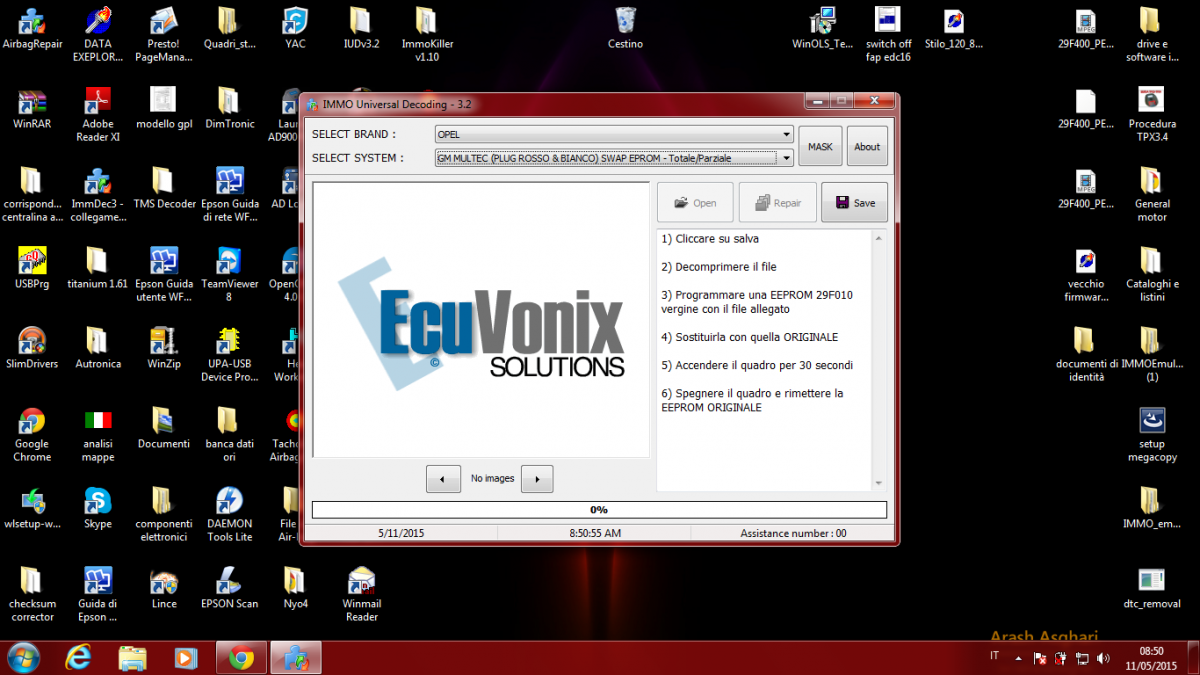The height and width of the screenshot is (675, 1200).
Task: Click the Repair button
Action: pyautogui.click(x=777, y=202)
